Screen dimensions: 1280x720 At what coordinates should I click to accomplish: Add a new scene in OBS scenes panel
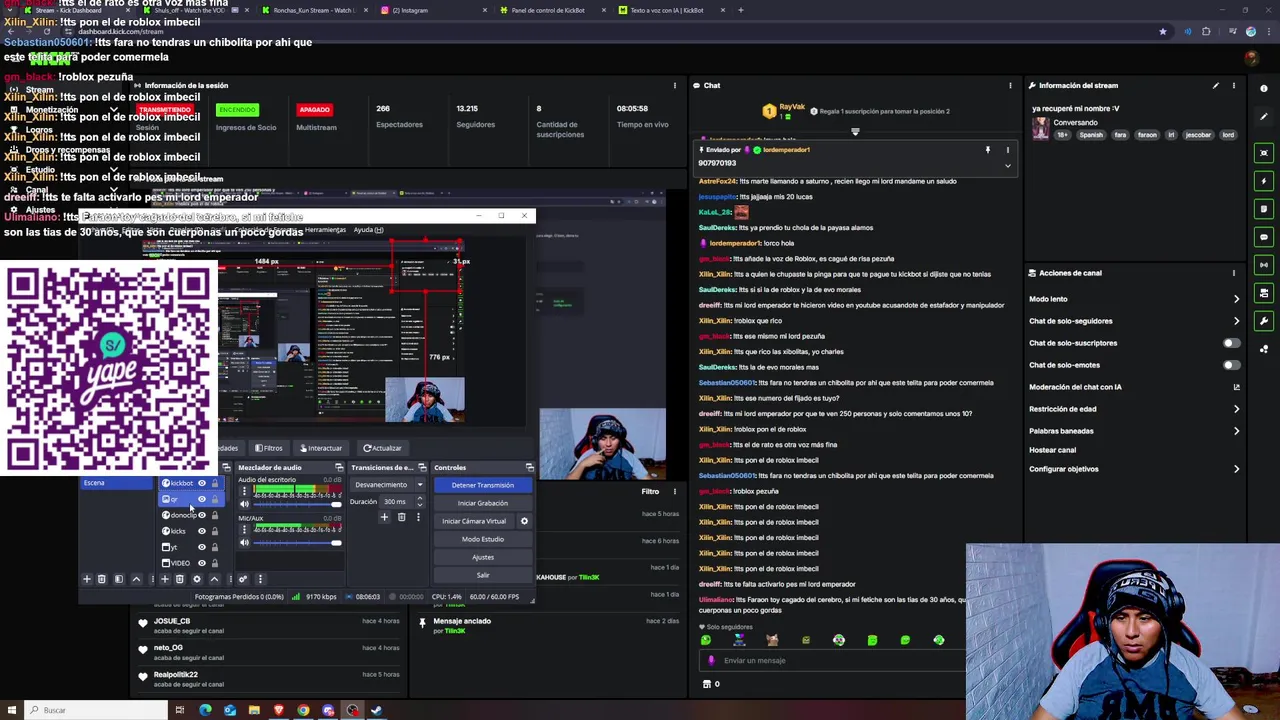pos(87,579)
